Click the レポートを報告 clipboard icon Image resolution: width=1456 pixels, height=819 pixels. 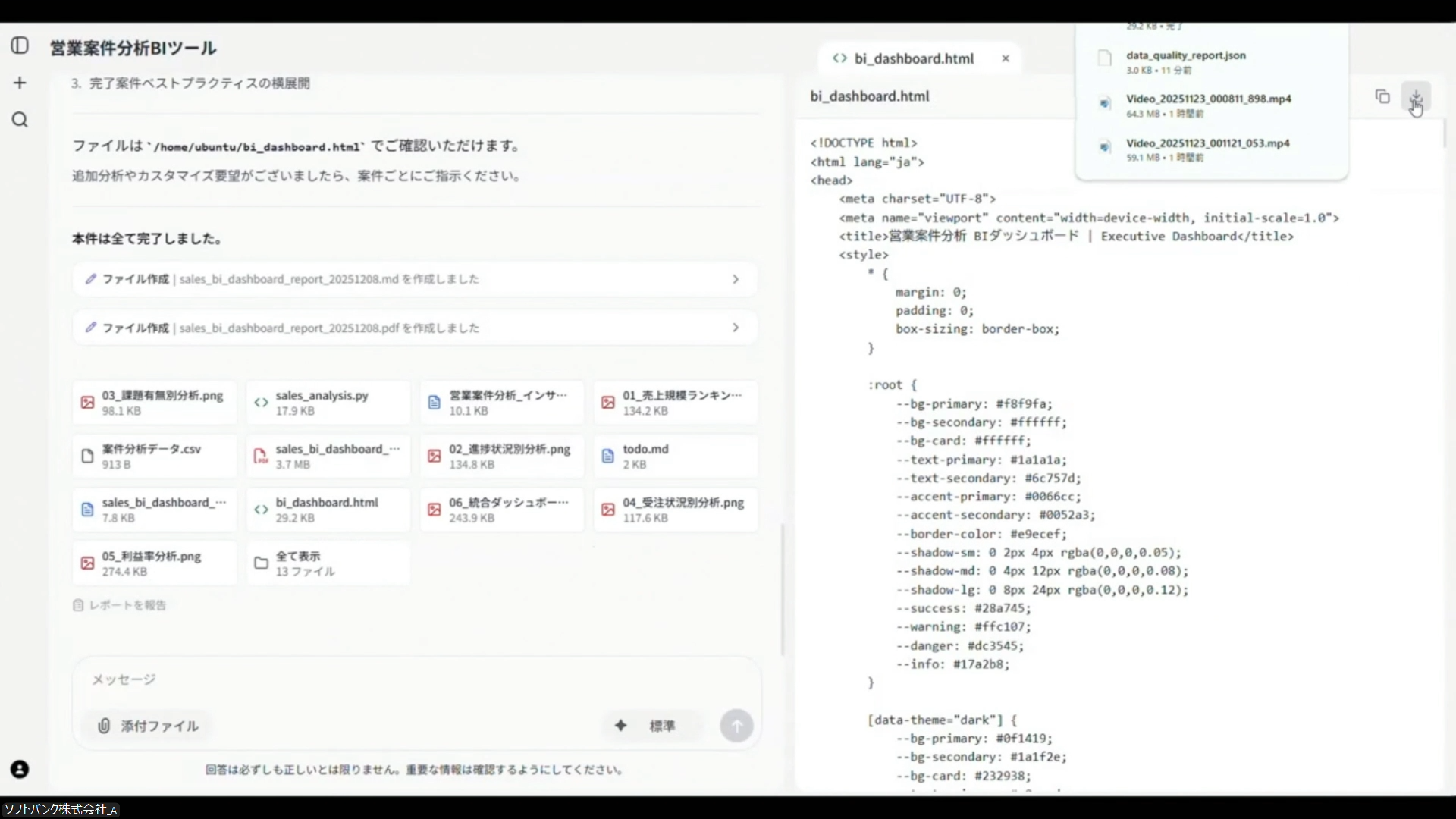coord(79,605)
